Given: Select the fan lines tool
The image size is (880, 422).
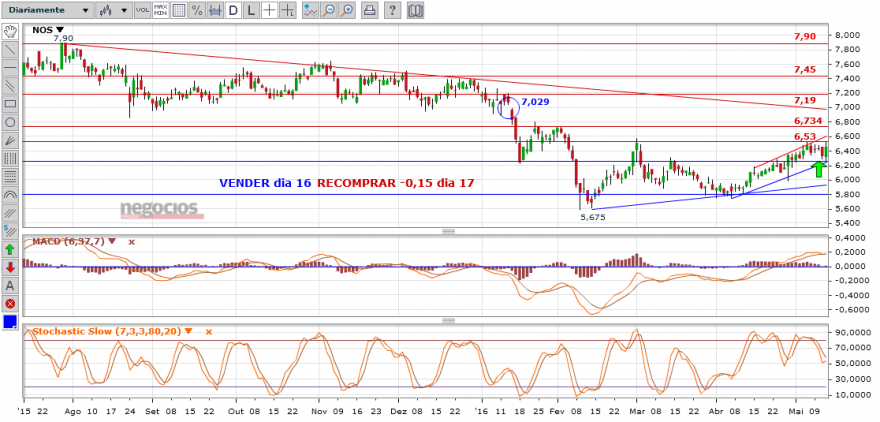Looking at the screenshot, I should click(x=10, y=140).
